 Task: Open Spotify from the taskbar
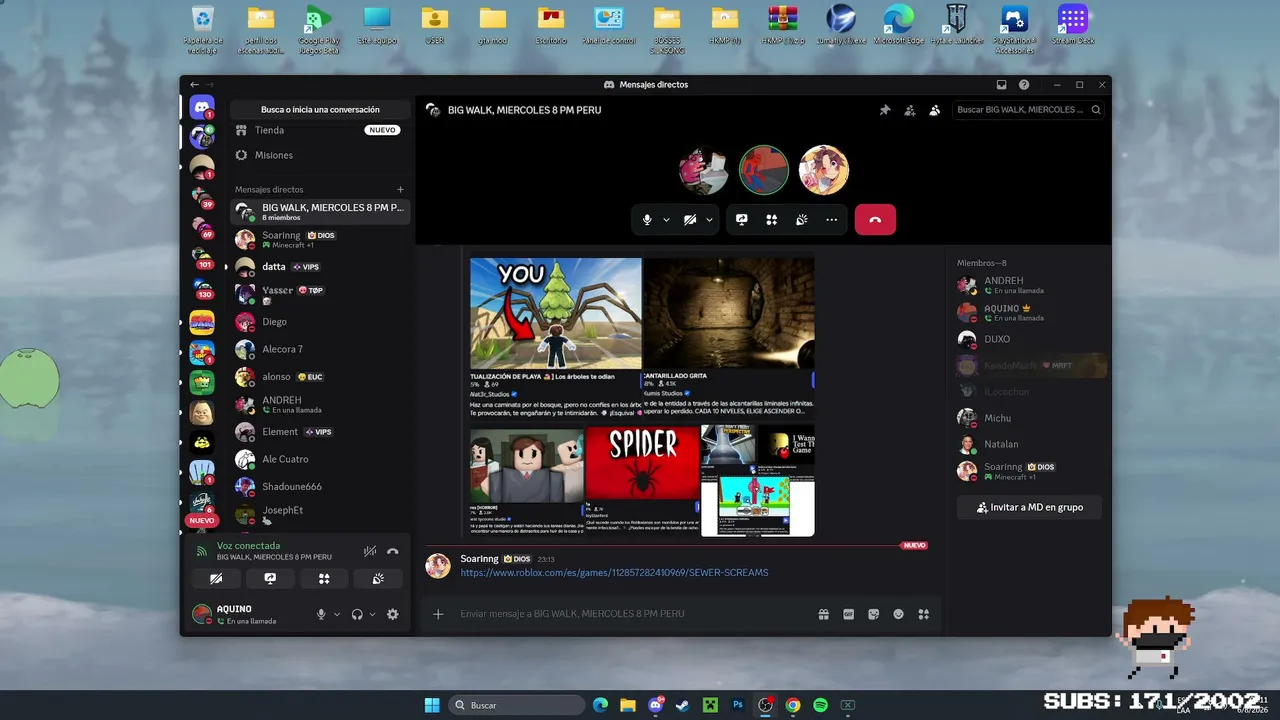tap(820, 705)
